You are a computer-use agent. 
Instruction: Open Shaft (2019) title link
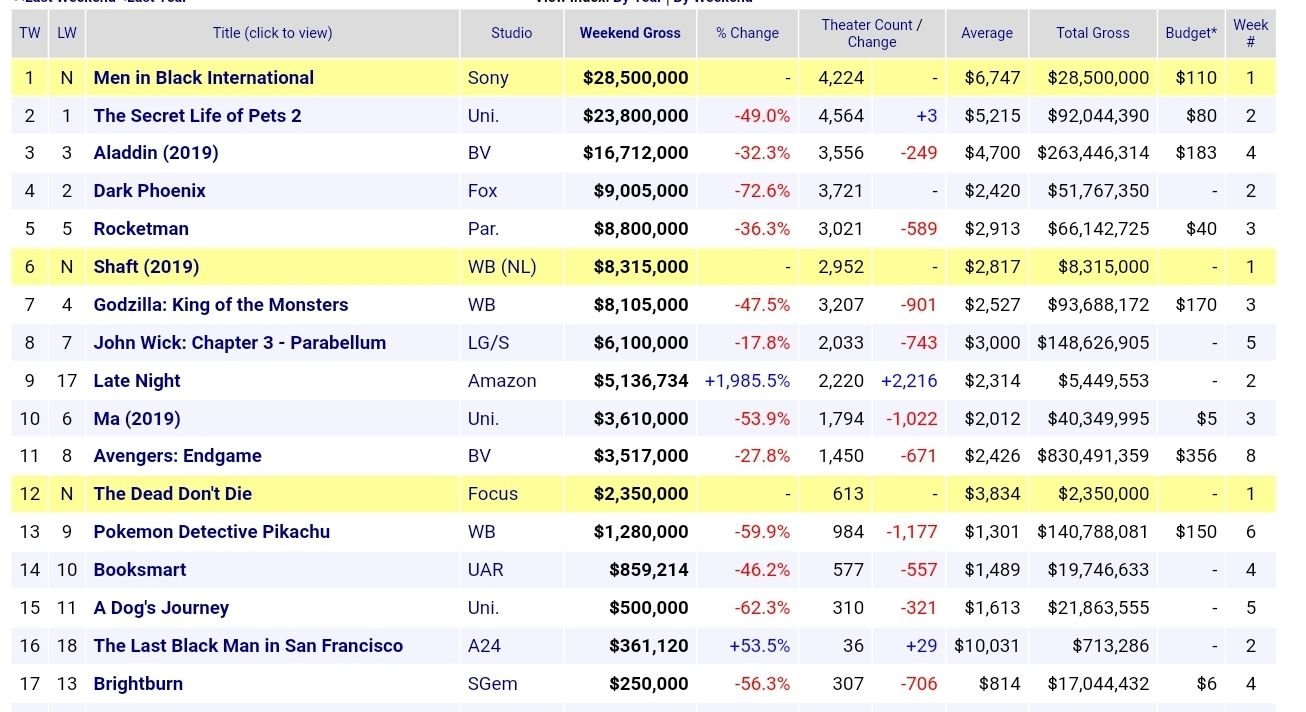tap(146, 267)
